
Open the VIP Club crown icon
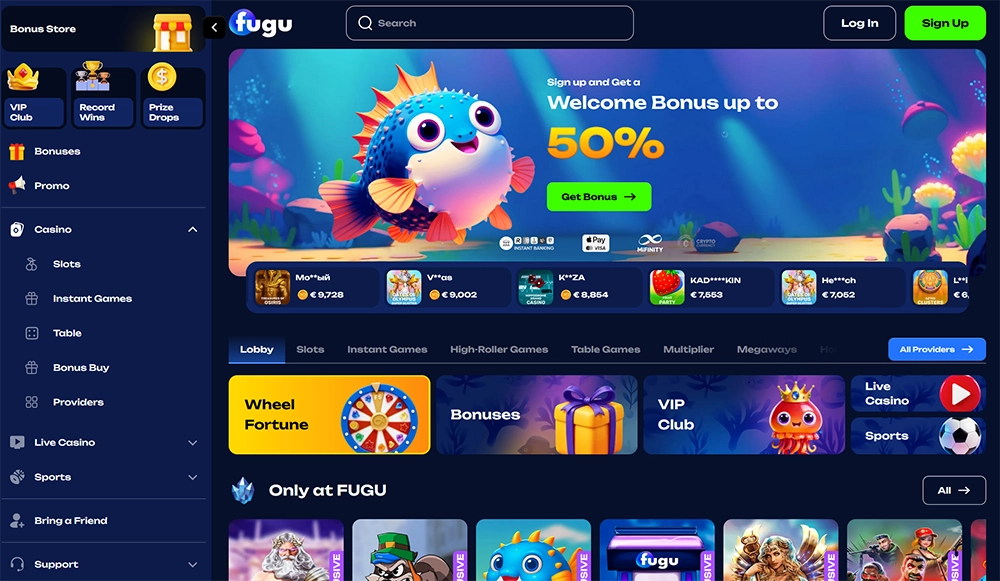click(x=22, y=78)
